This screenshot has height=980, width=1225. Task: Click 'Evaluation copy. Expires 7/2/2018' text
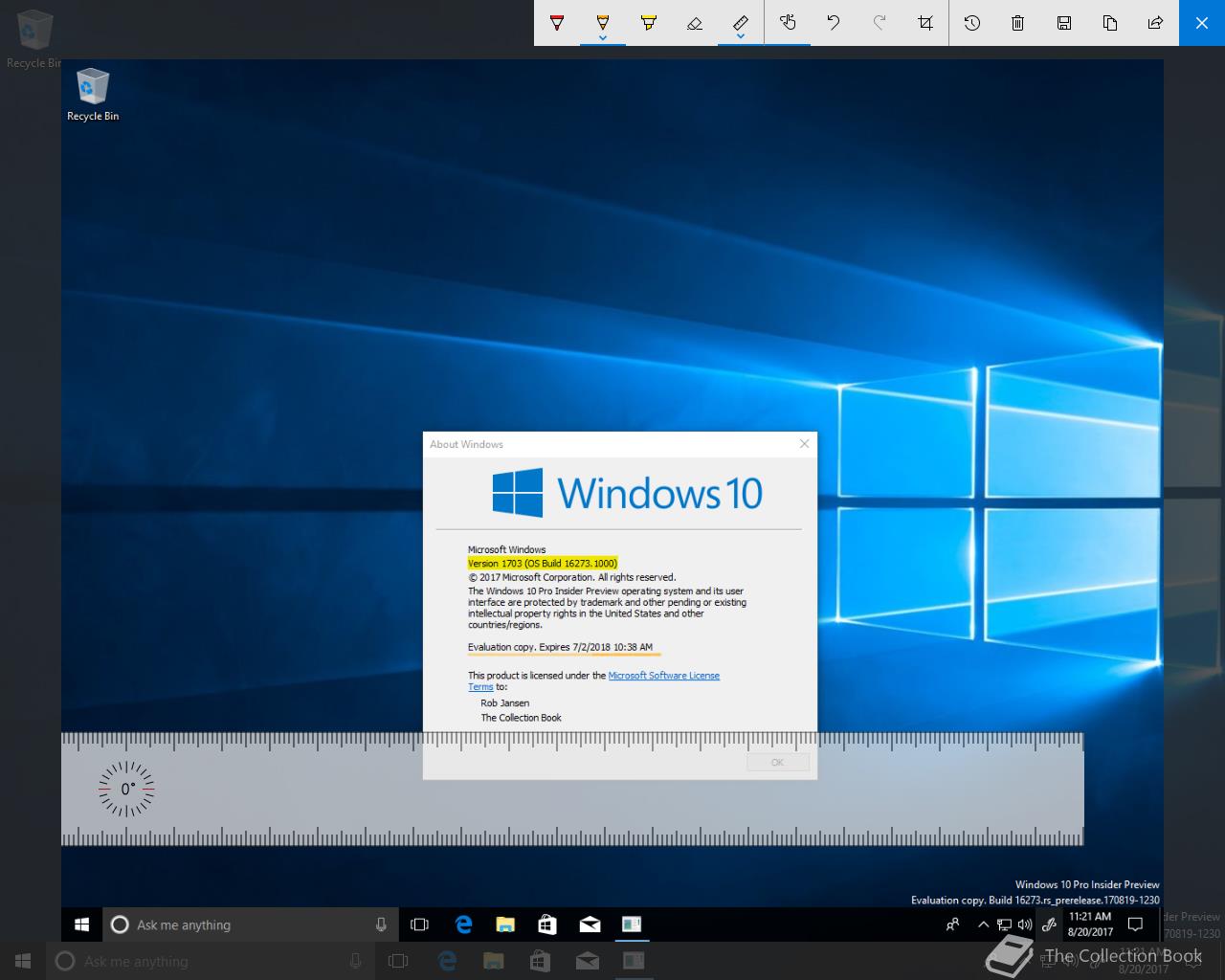point(539,647)
